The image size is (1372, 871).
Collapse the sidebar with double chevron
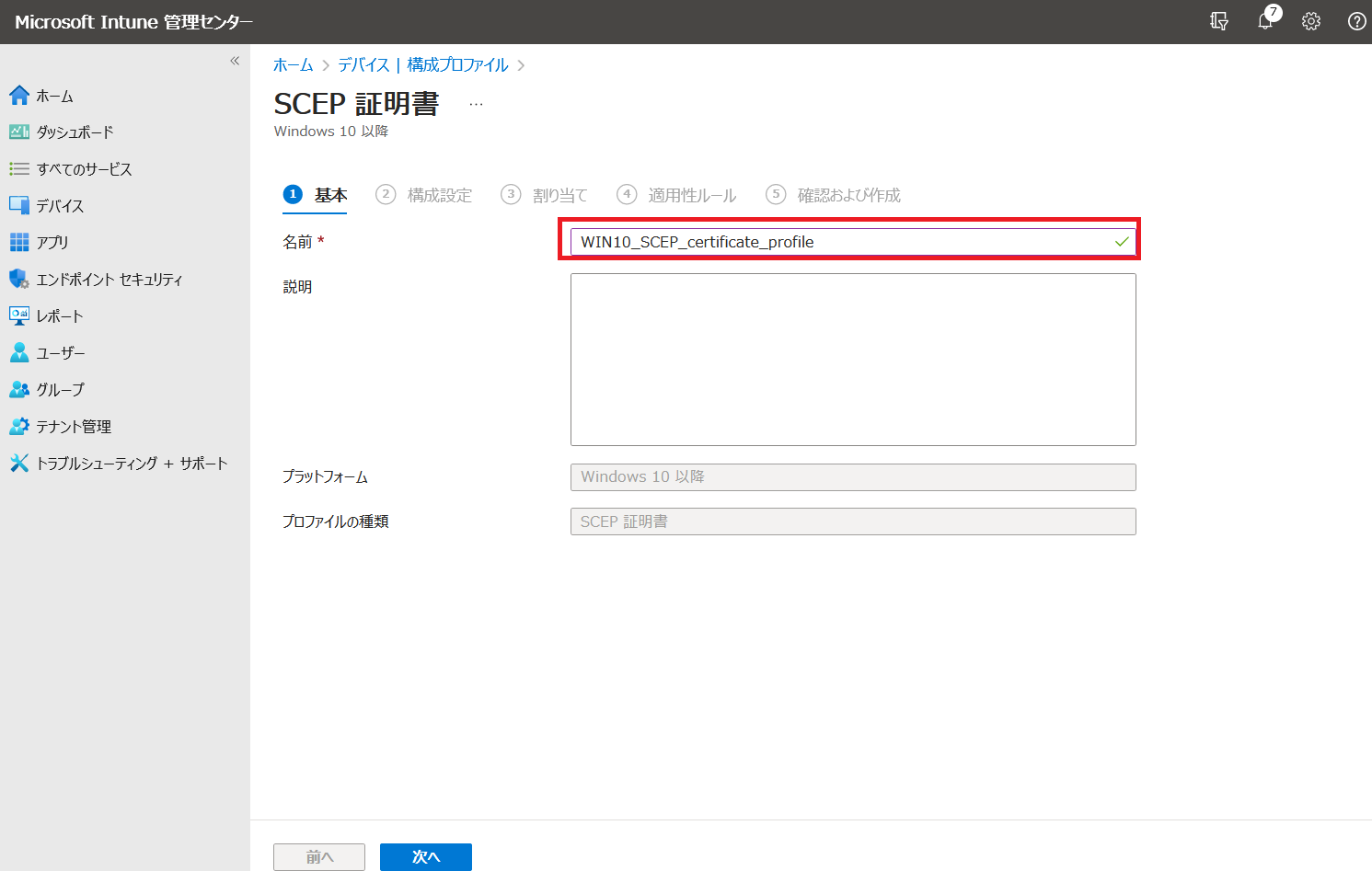(235, 61)
